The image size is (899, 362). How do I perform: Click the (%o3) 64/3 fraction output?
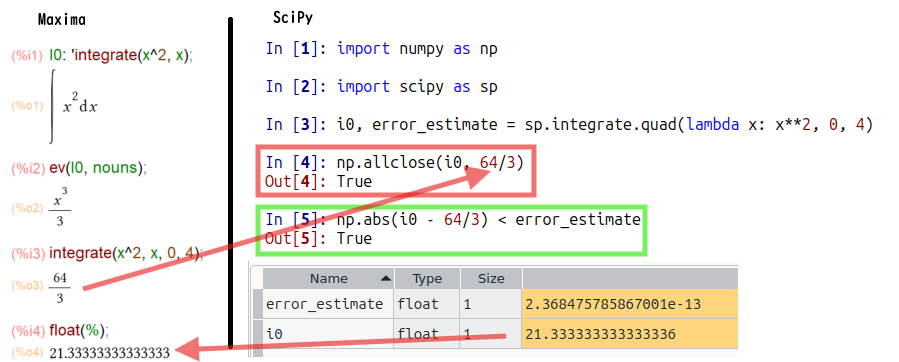click(x=60, y=287)
